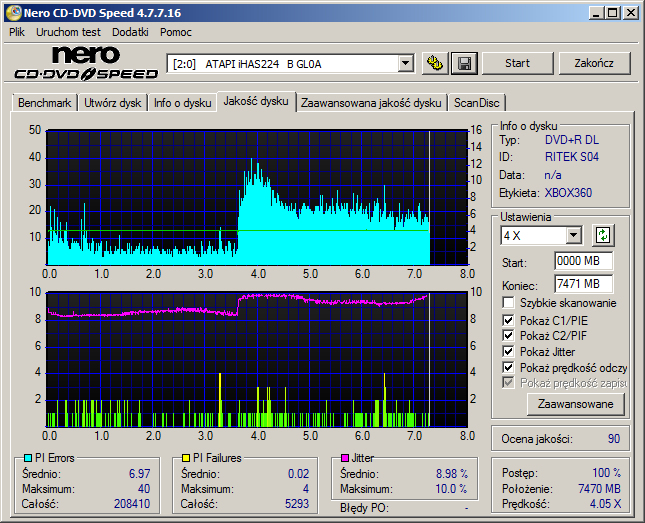Screen dimensions: 645x523
Task: Click the Położenie 7470 MB value
Action: (x=599, y=488)
